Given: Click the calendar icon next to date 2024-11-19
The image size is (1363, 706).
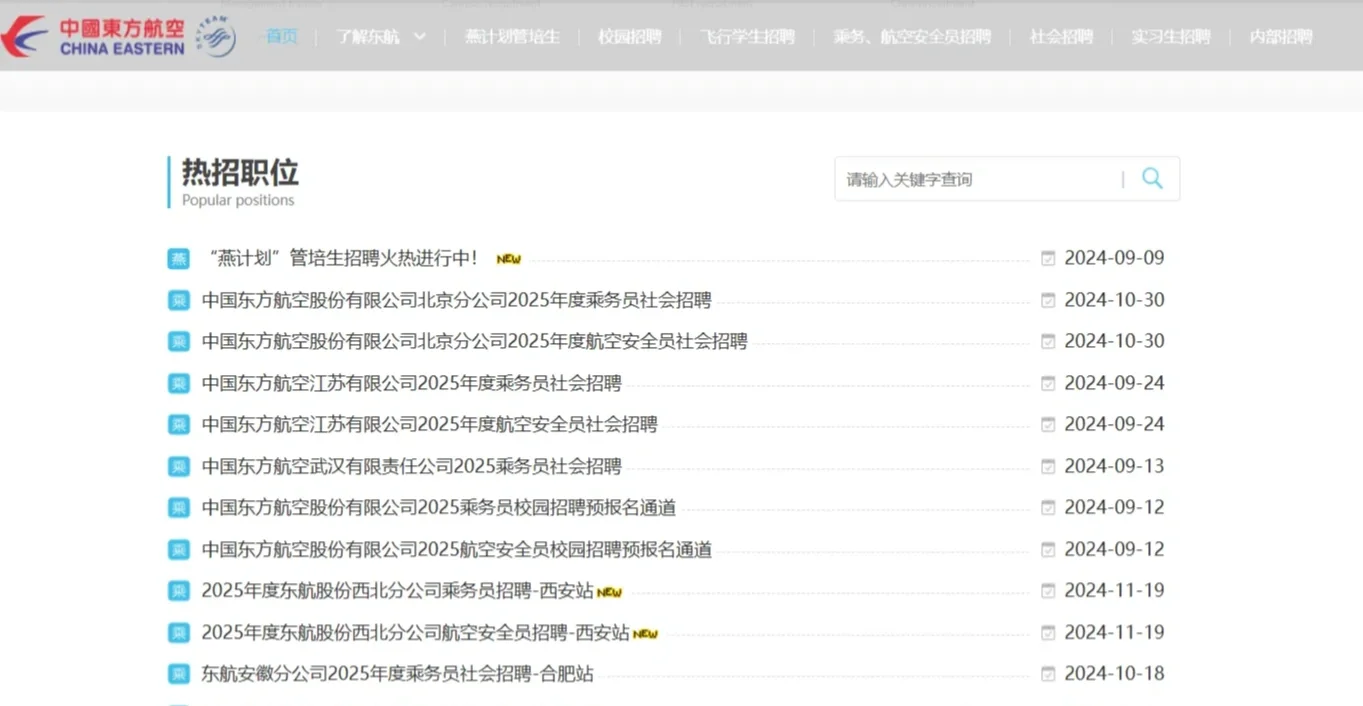Looking at the screenshot, I should pyautogui.click(x=1047, y=590).
